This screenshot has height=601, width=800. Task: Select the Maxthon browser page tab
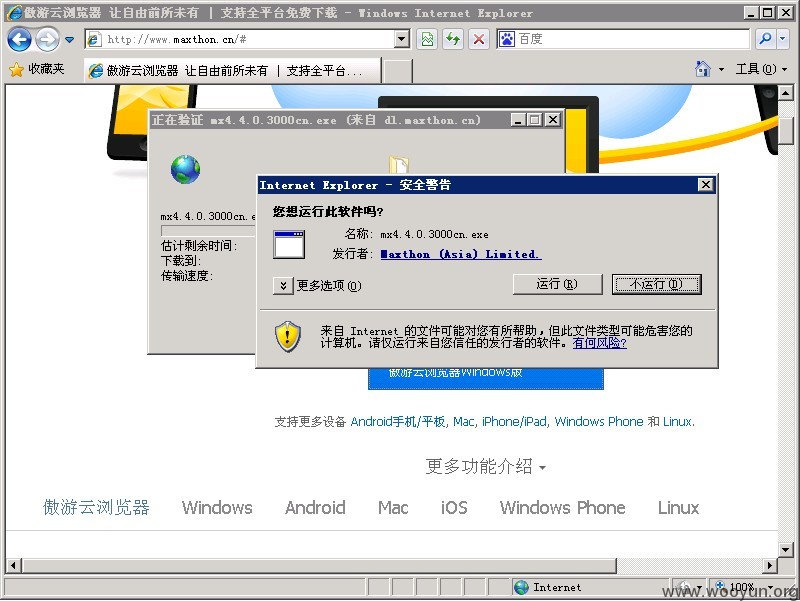click(233, 70)
